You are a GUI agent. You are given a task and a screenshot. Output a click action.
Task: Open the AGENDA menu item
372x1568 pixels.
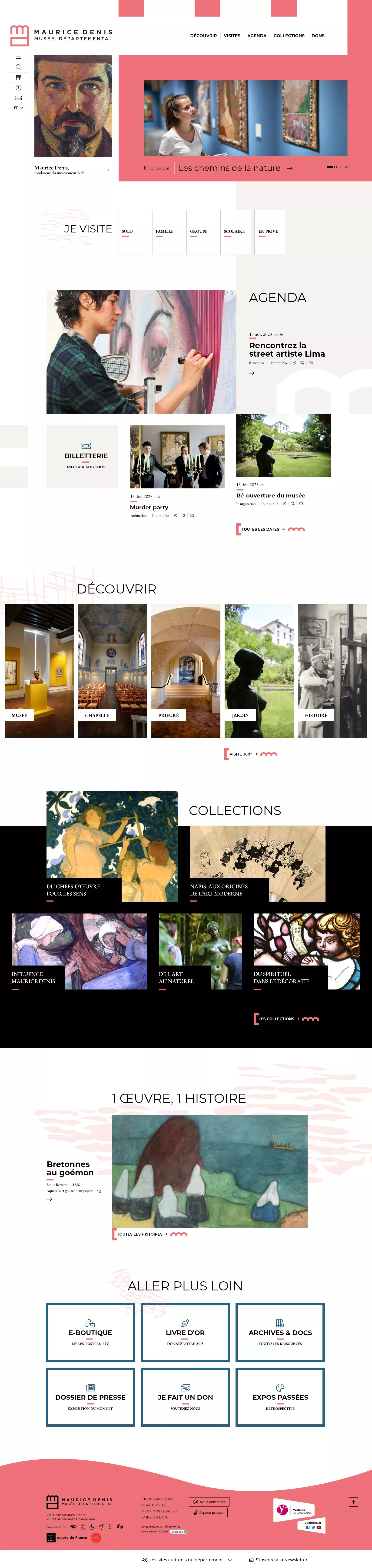(x=256, y=36)
